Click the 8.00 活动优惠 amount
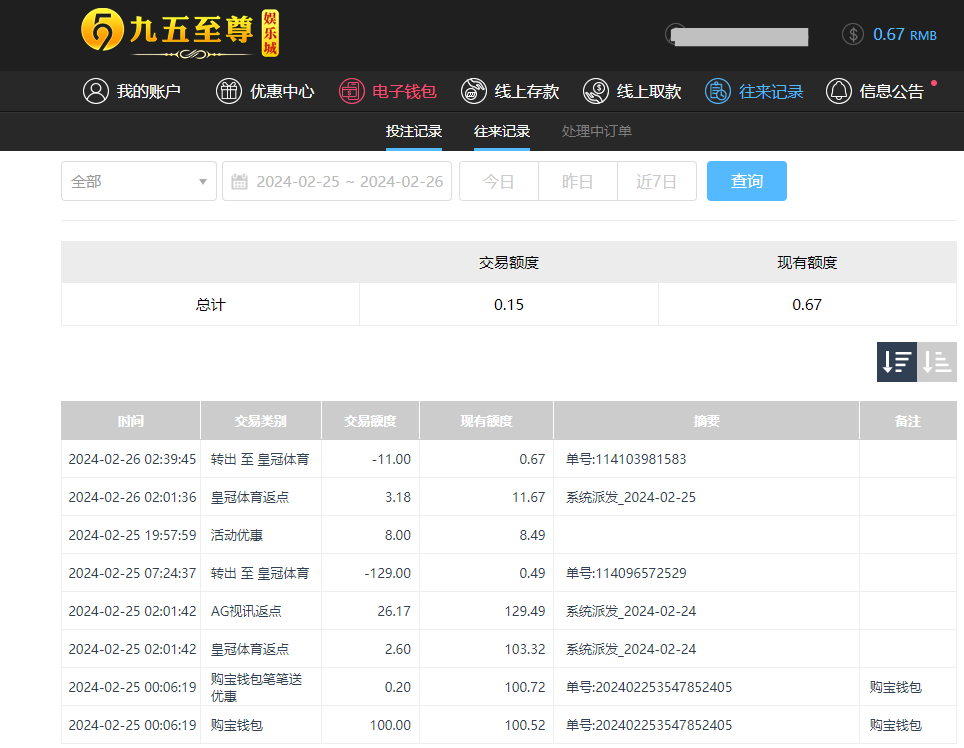This screenshot has width=964, height=748. [398, 535]
